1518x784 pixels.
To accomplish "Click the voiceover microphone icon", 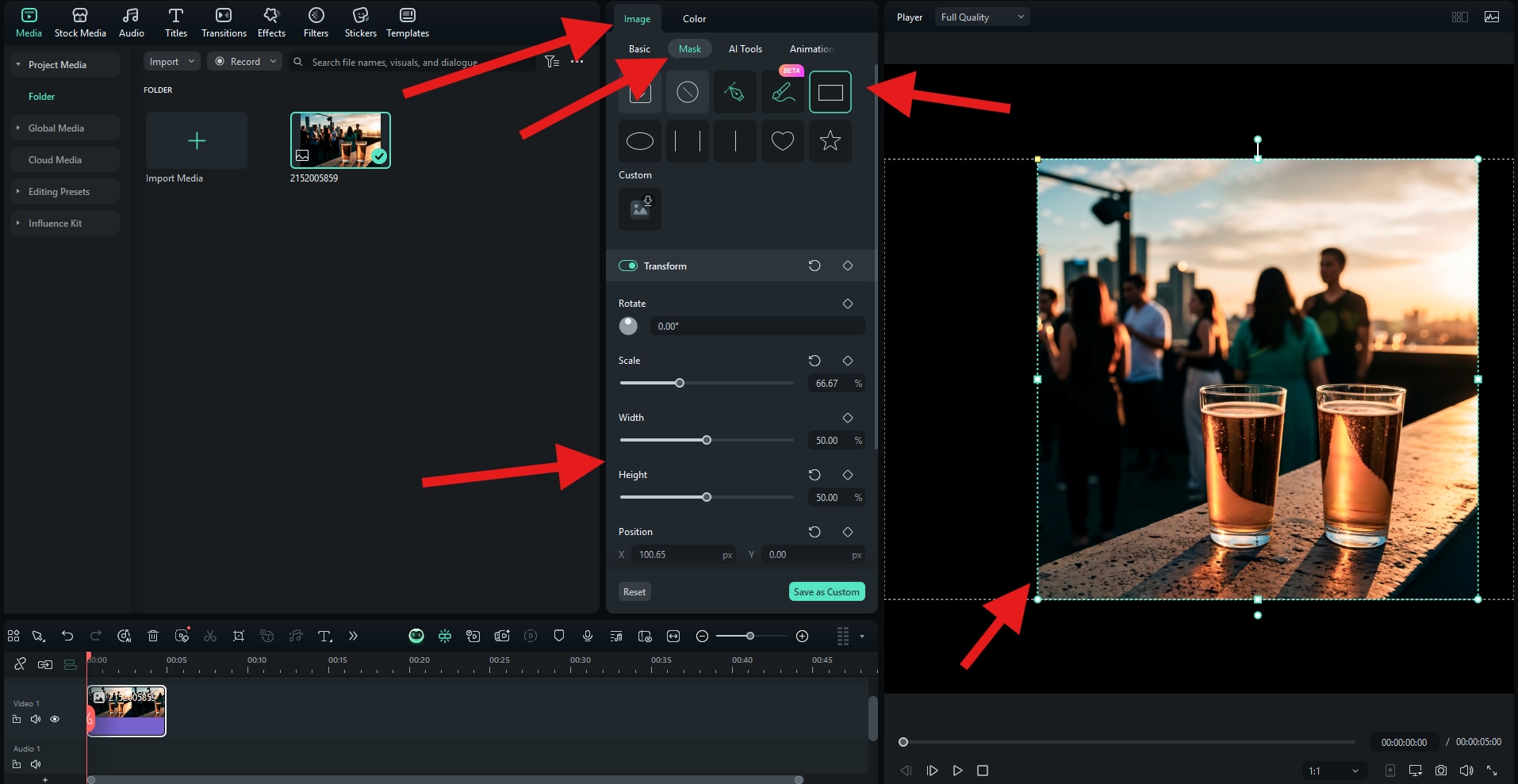I will tap(588, 636).
